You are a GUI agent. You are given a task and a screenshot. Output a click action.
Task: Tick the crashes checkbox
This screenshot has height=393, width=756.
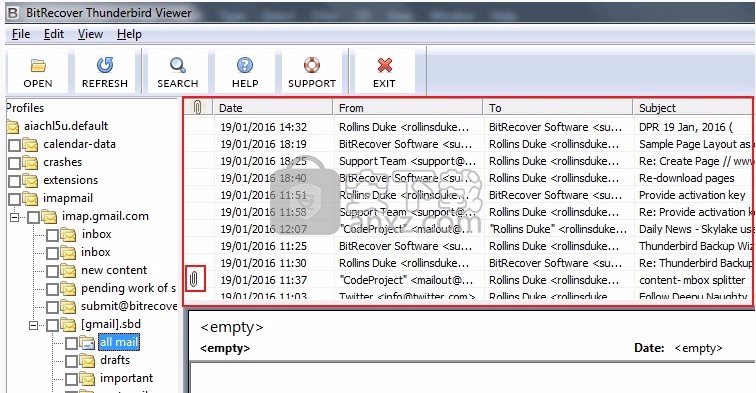coord(14,163)
